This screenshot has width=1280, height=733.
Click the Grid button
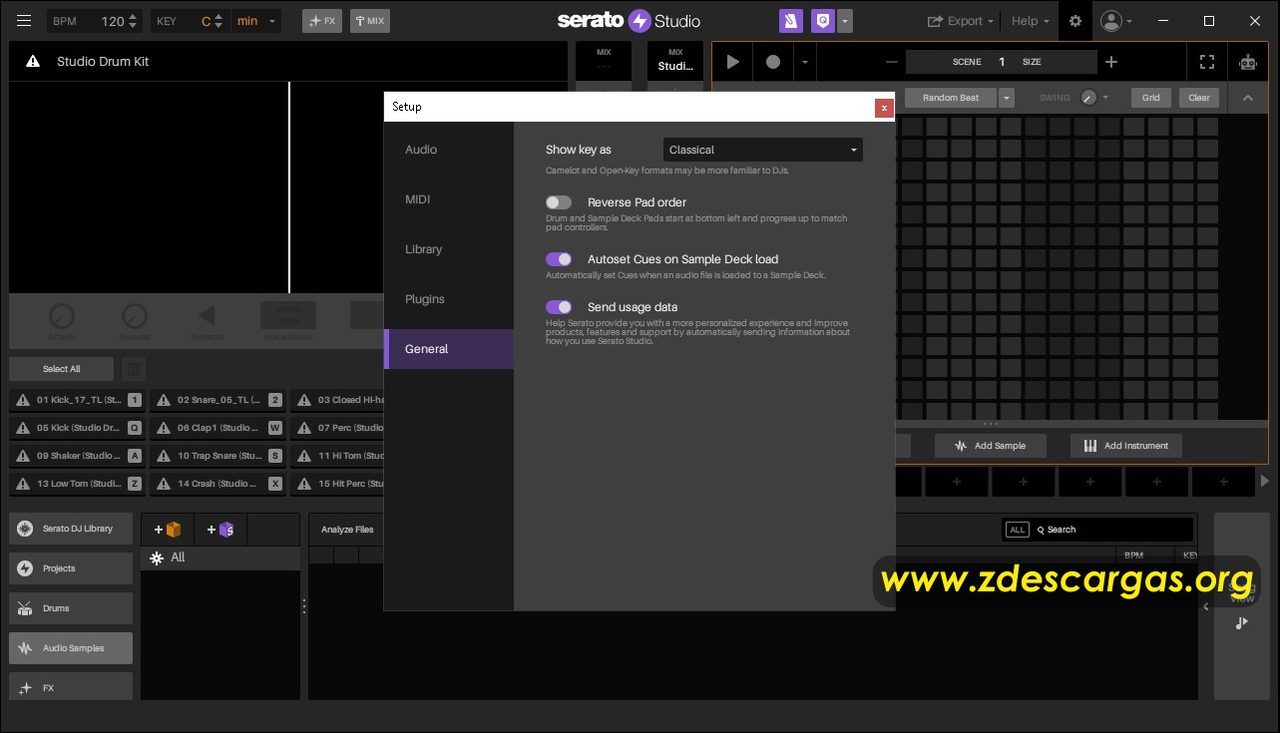point(1151,98)
